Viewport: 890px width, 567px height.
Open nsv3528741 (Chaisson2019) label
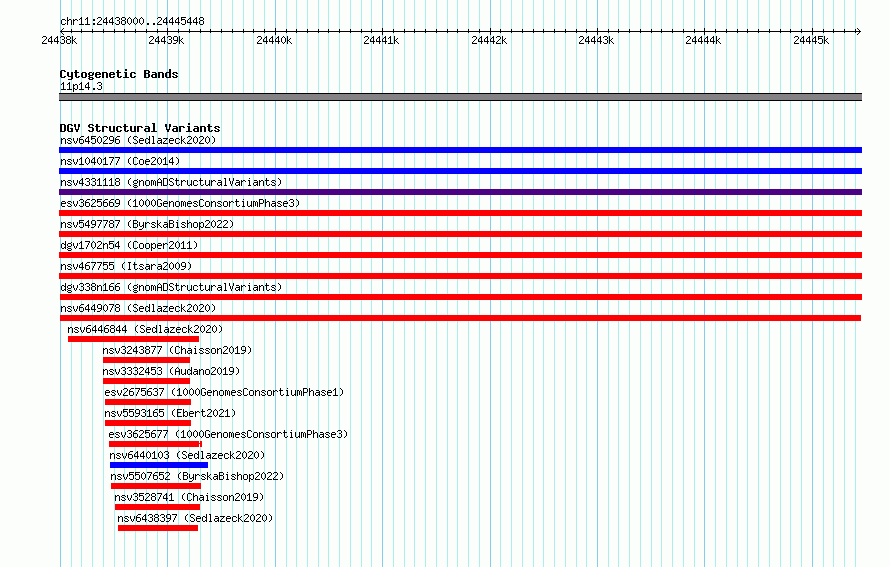point(189,497)
